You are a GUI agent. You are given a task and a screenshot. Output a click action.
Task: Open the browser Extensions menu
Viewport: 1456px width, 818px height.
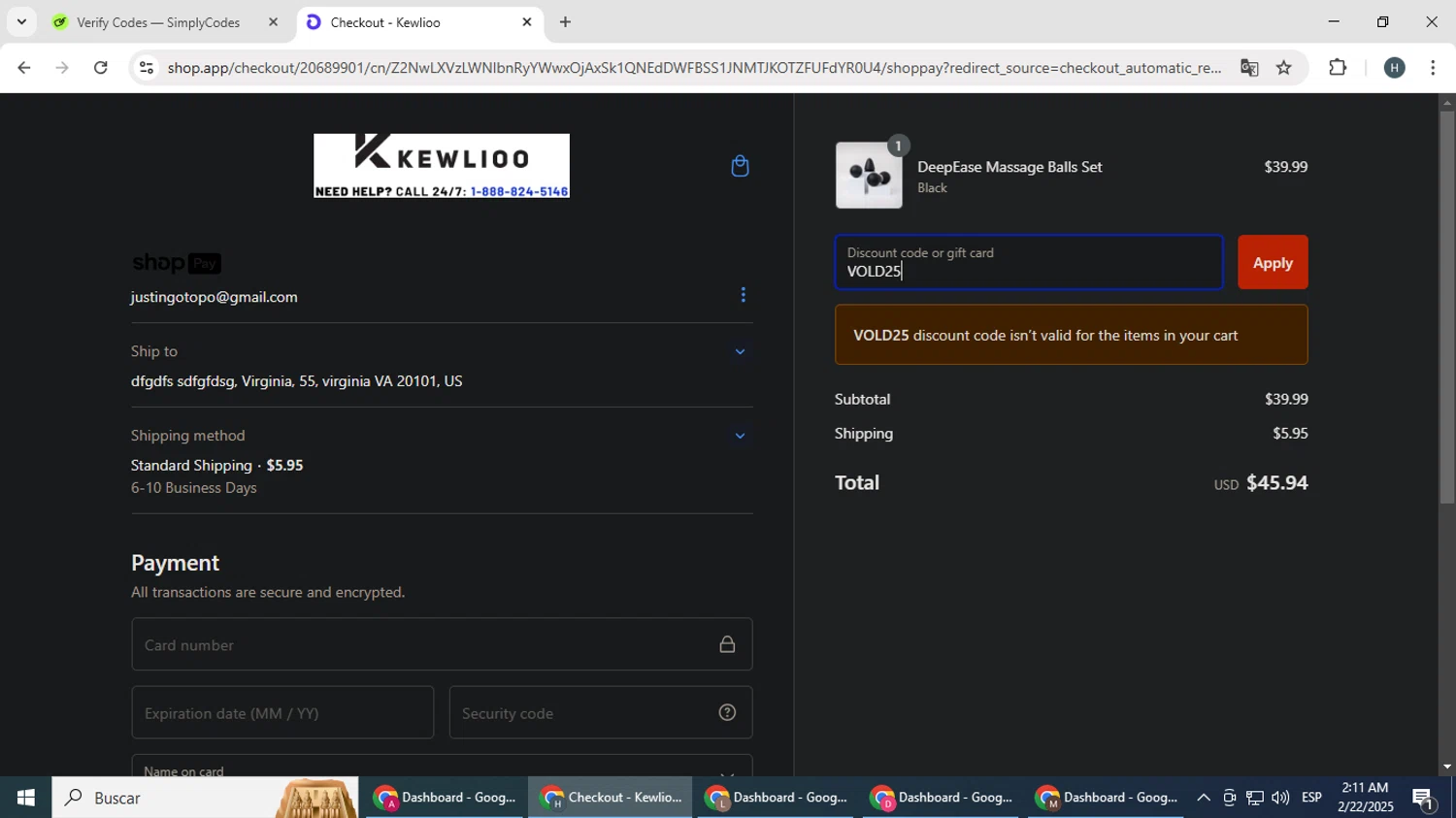pyautogui.click(x=1338, y=68)
